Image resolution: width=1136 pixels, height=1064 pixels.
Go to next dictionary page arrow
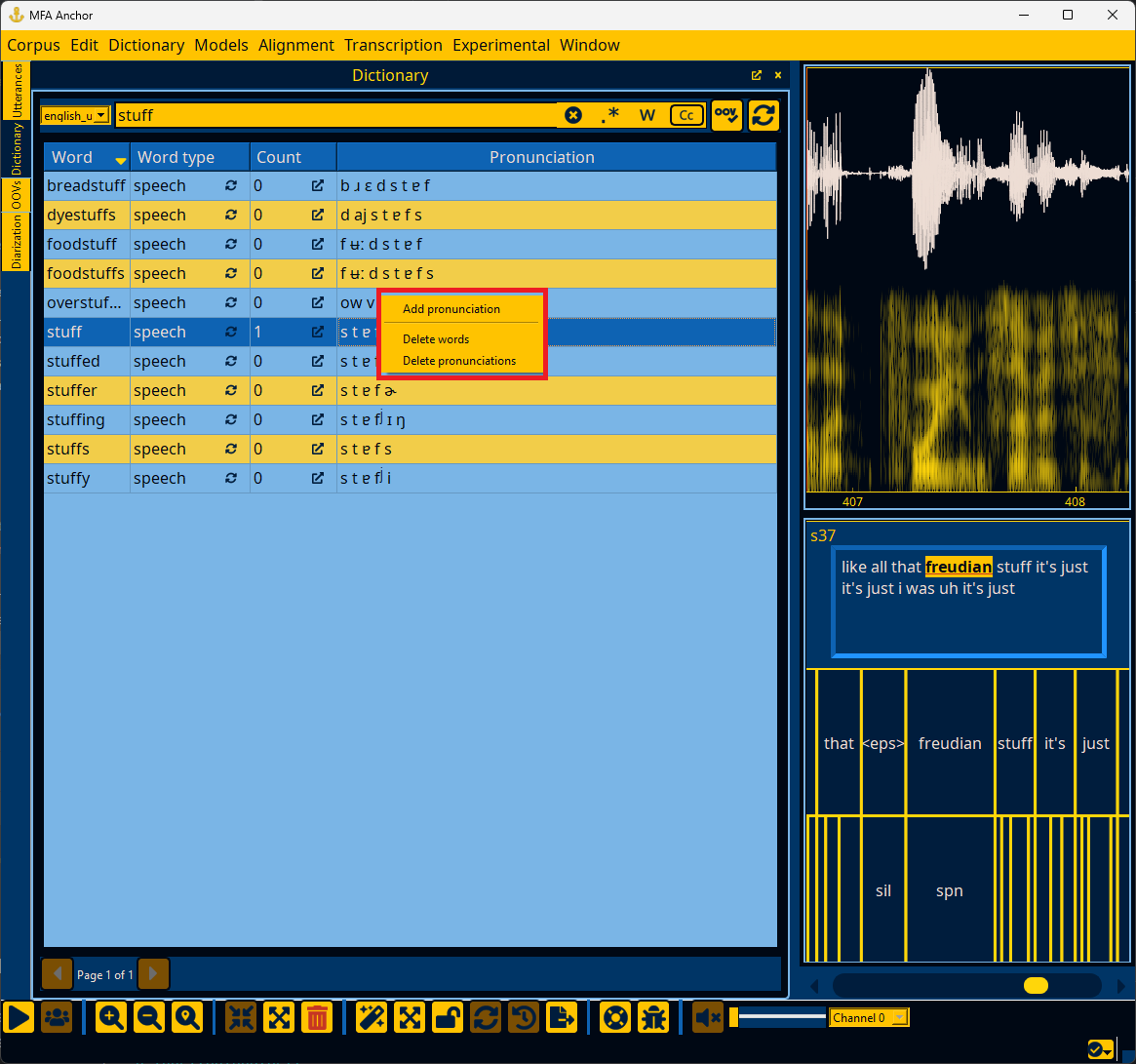pyautogui.click(x=154, y=974)
